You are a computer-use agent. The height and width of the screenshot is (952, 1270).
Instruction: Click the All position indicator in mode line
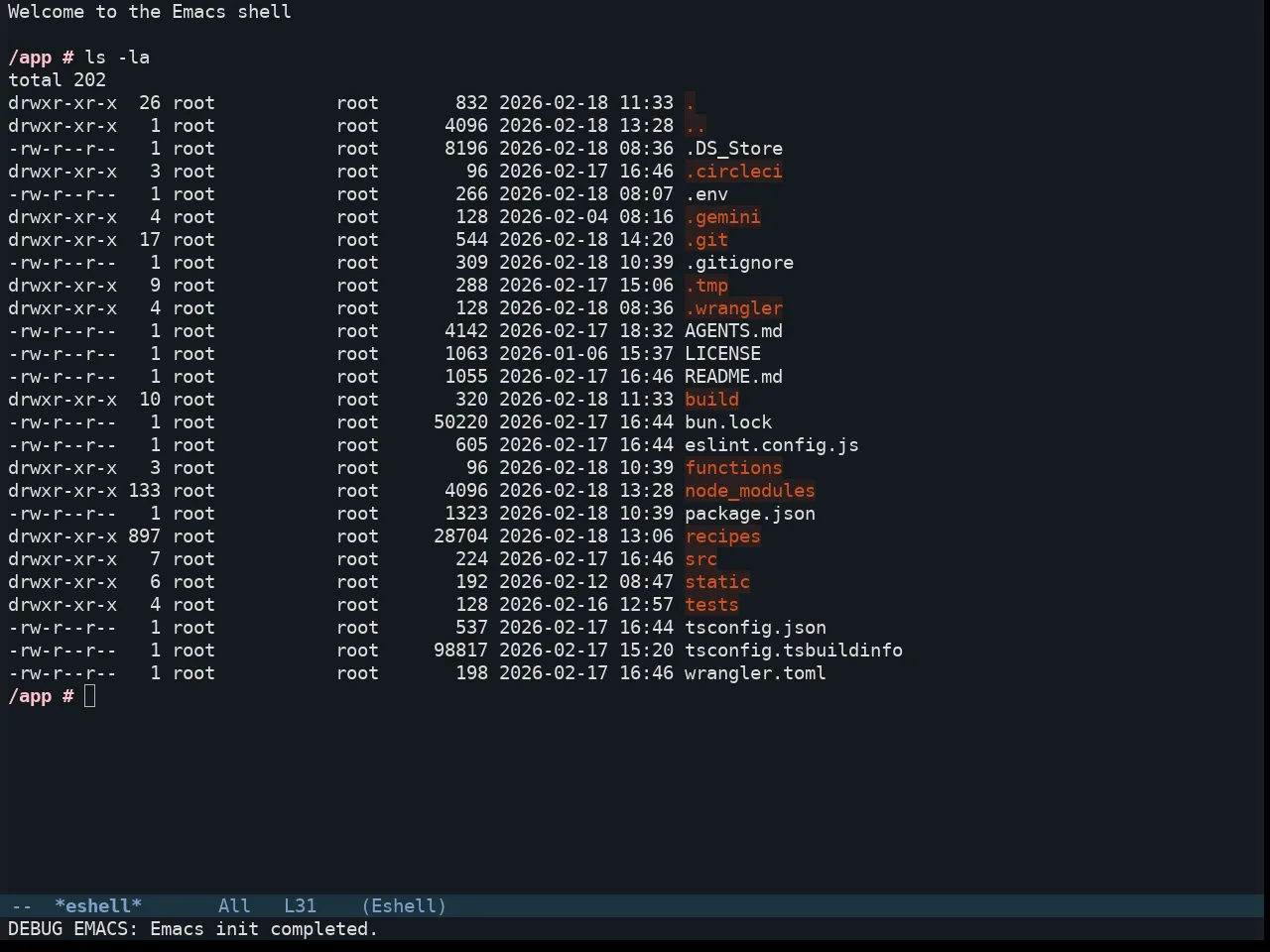[234, 906]
